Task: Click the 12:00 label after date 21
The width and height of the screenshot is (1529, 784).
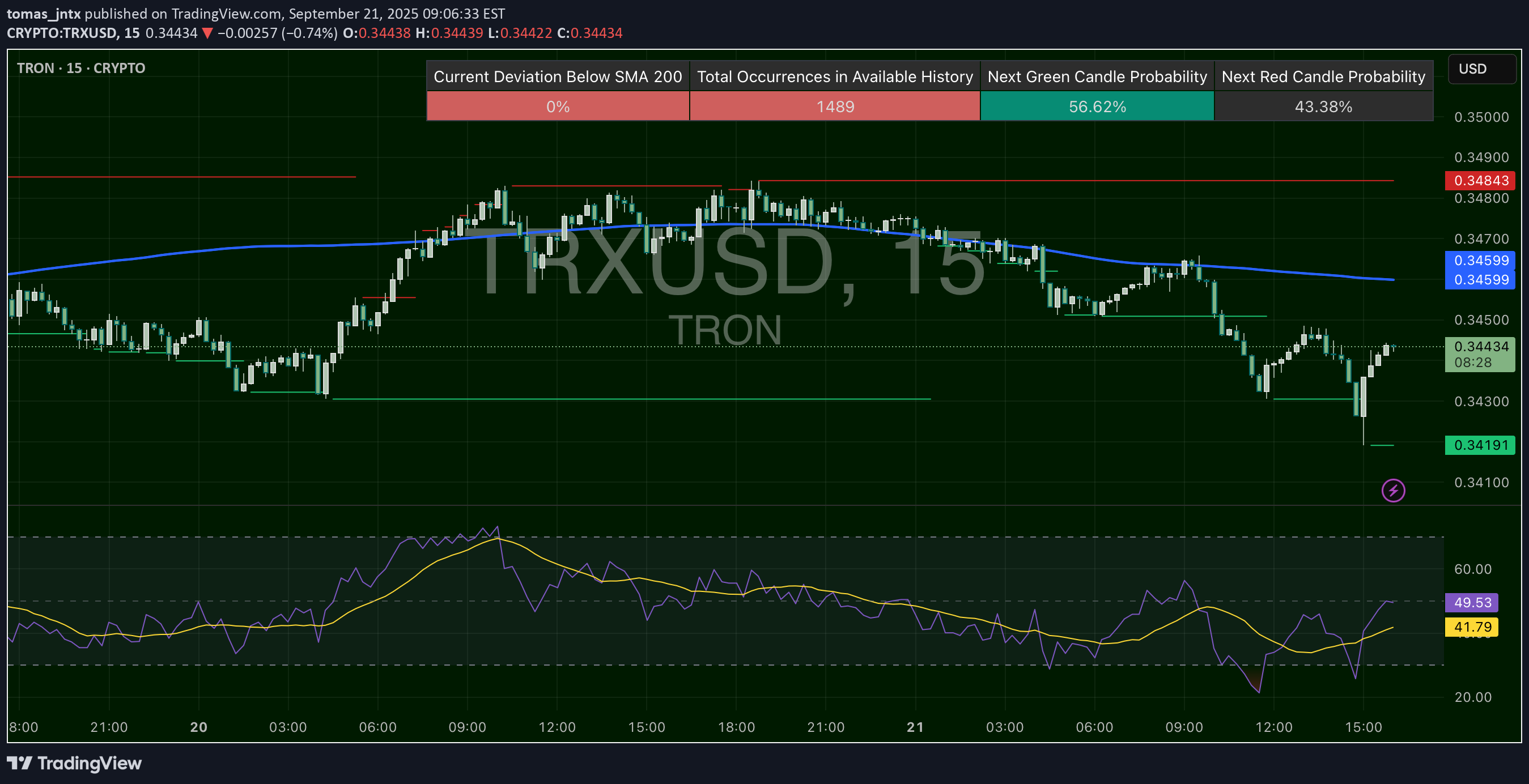Action: click(x=1274, y=727)
